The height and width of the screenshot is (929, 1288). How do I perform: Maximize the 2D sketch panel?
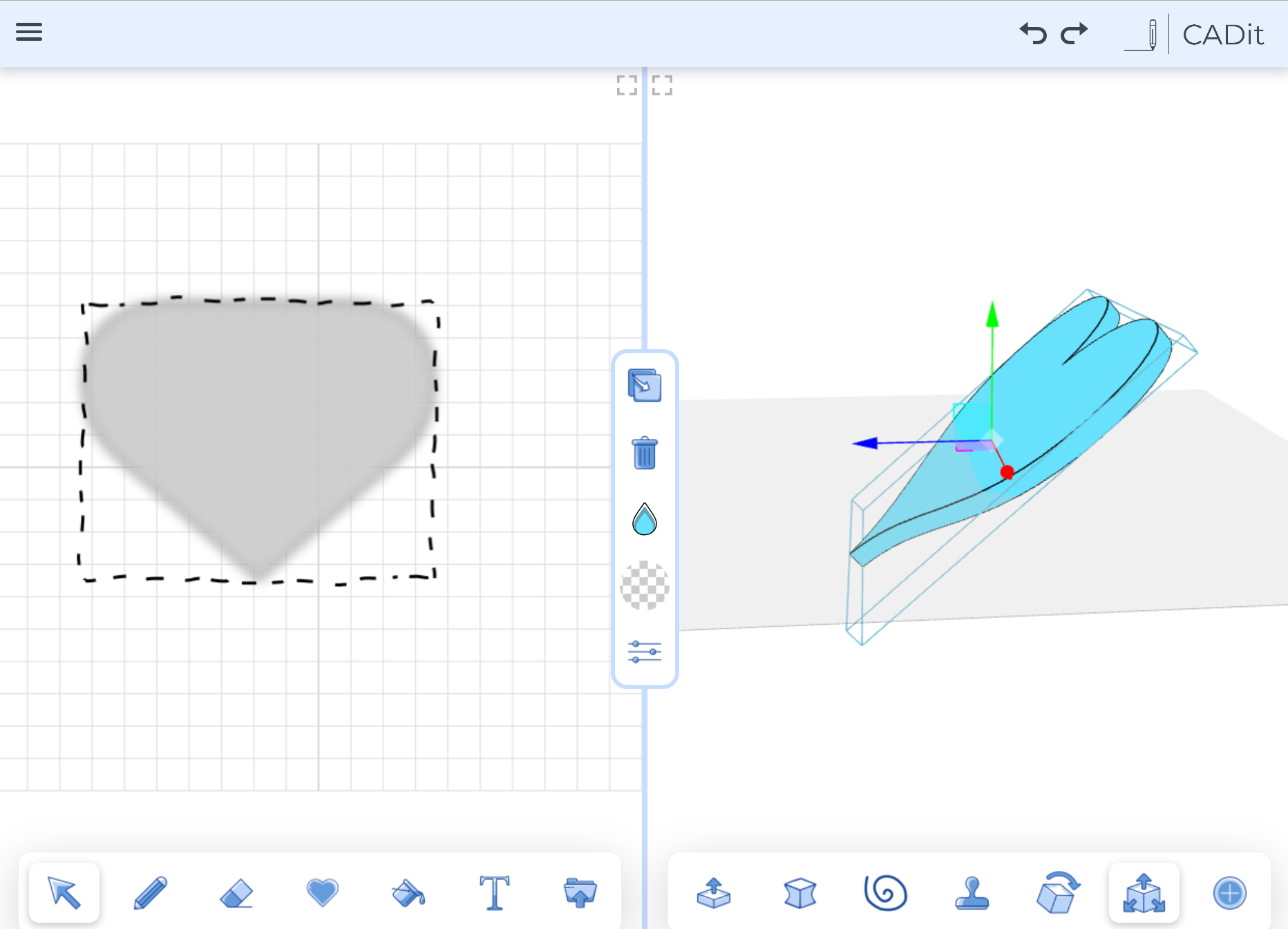pos(627,85)
